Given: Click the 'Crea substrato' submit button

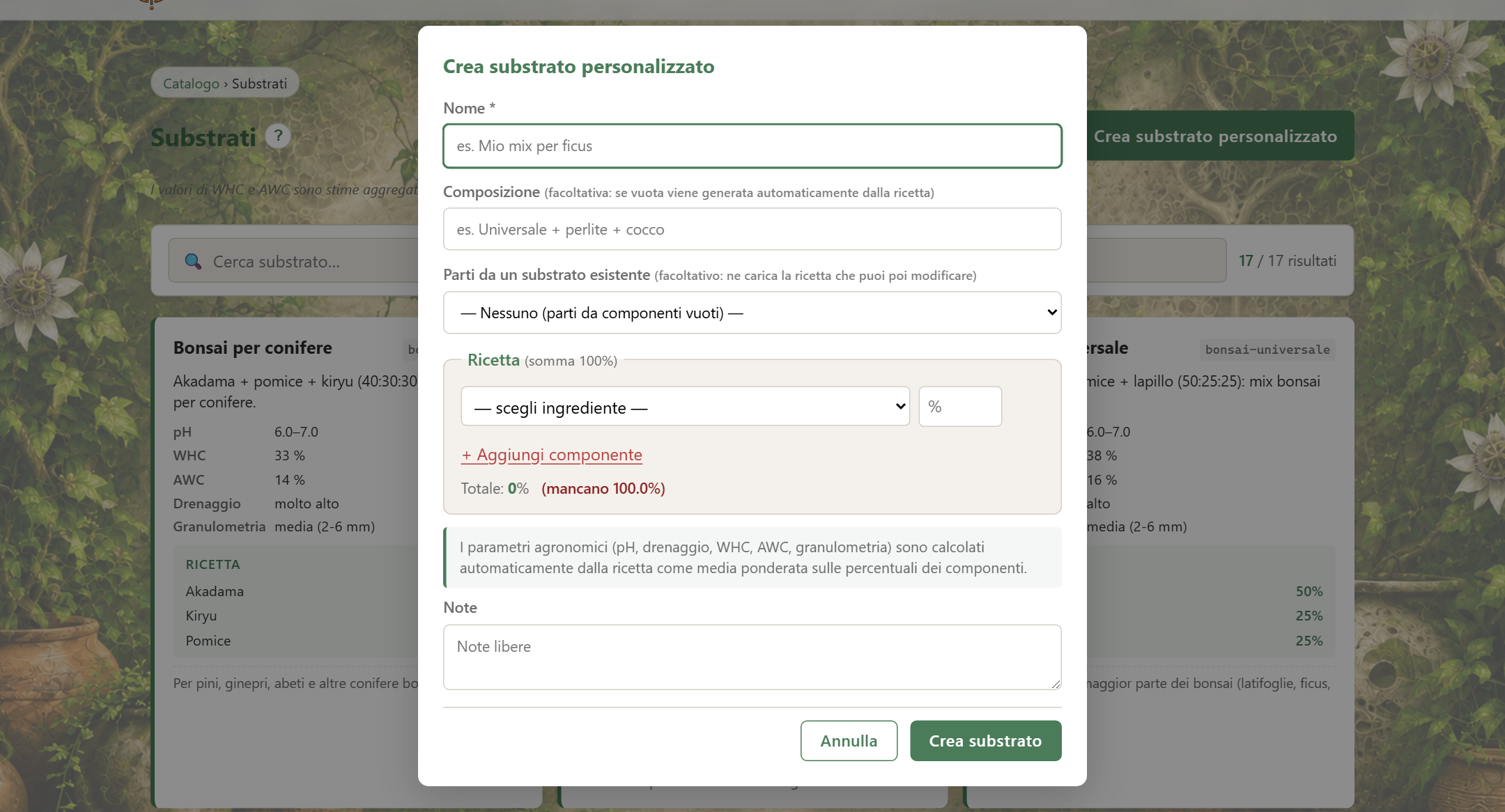Looking at the screenshot, I should point(985,741).
